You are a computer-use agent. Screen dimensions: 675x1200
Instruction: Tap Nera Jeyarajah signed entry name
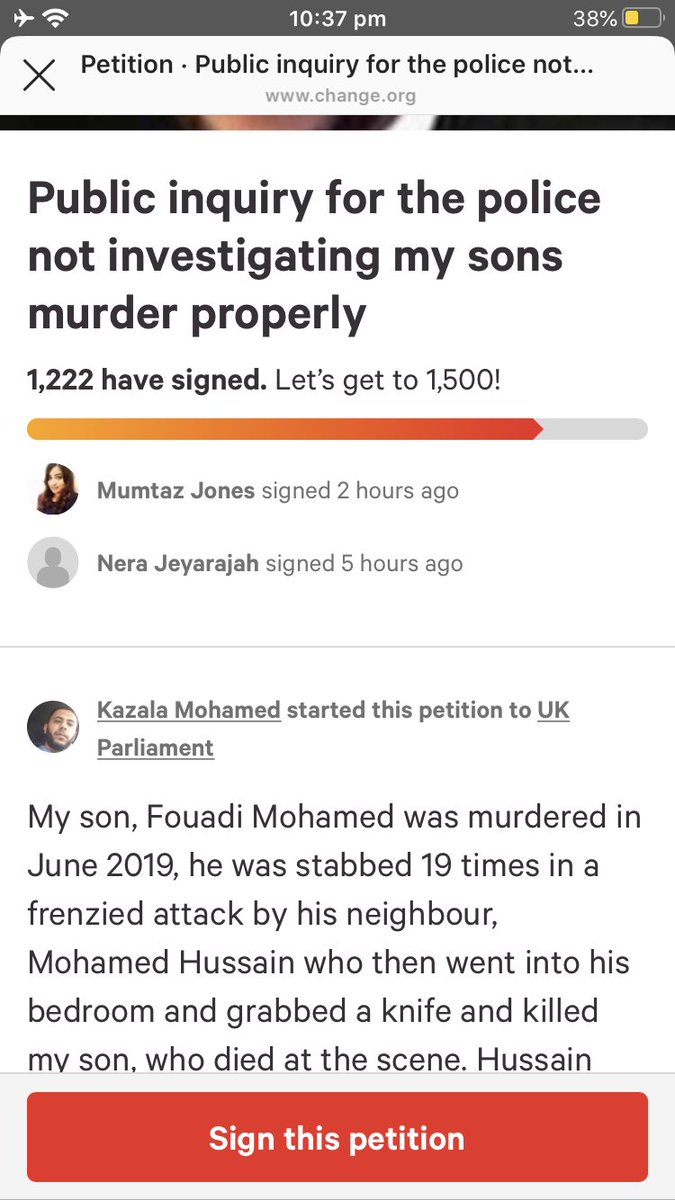click(x=178, y=564)
